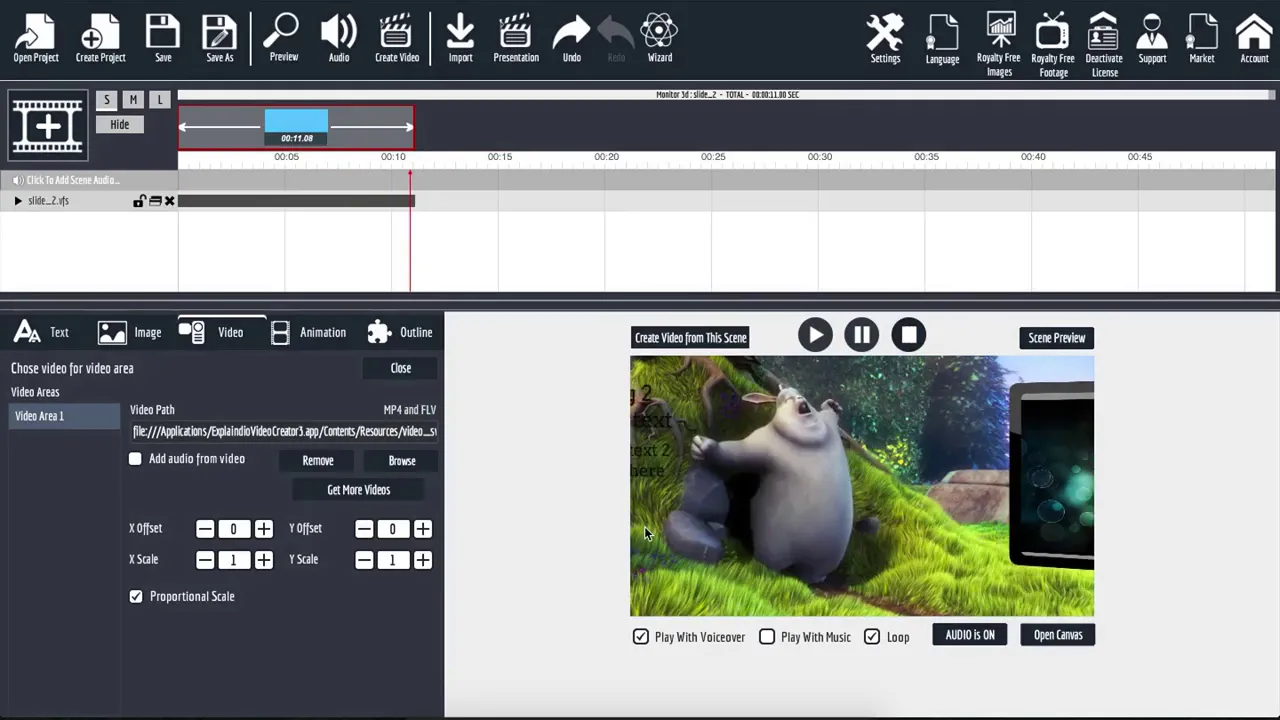Pause the scene preview

[x=862, y=335]
